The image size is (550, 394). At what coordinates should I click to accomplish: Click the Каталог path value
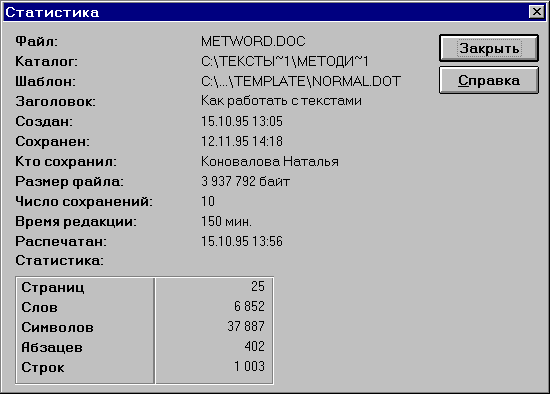pyautogui.click(x=284, y=61)
